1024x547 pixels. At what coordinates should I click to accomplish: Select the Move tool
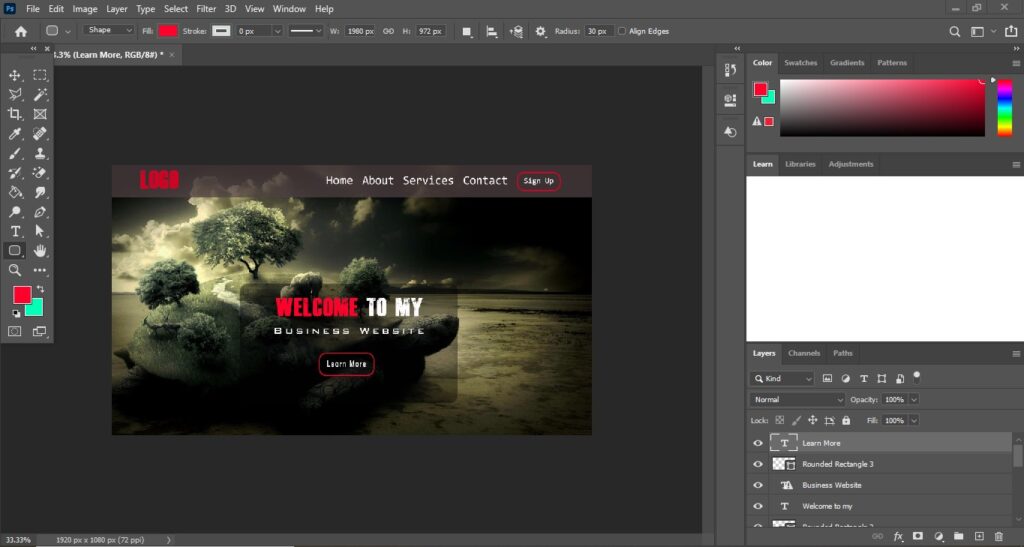14,75
